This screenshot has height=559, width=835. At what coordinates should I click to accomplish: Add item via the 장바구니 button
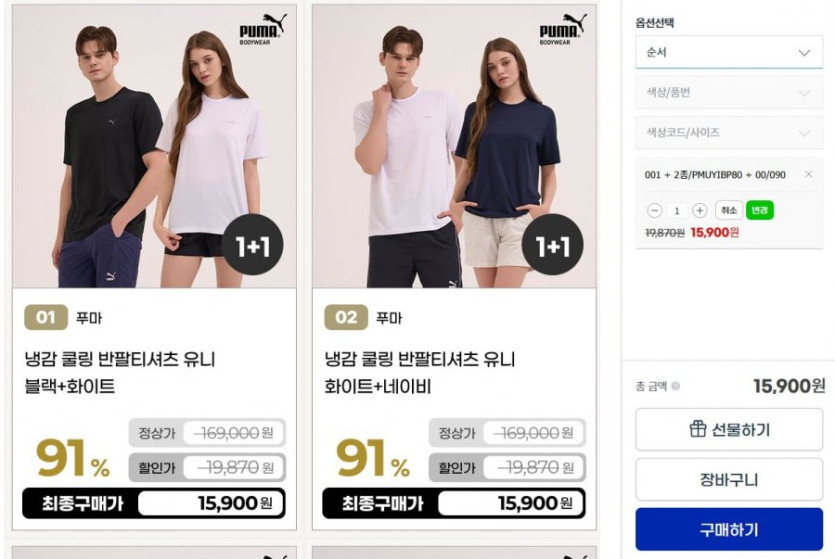tap(728, 480)
